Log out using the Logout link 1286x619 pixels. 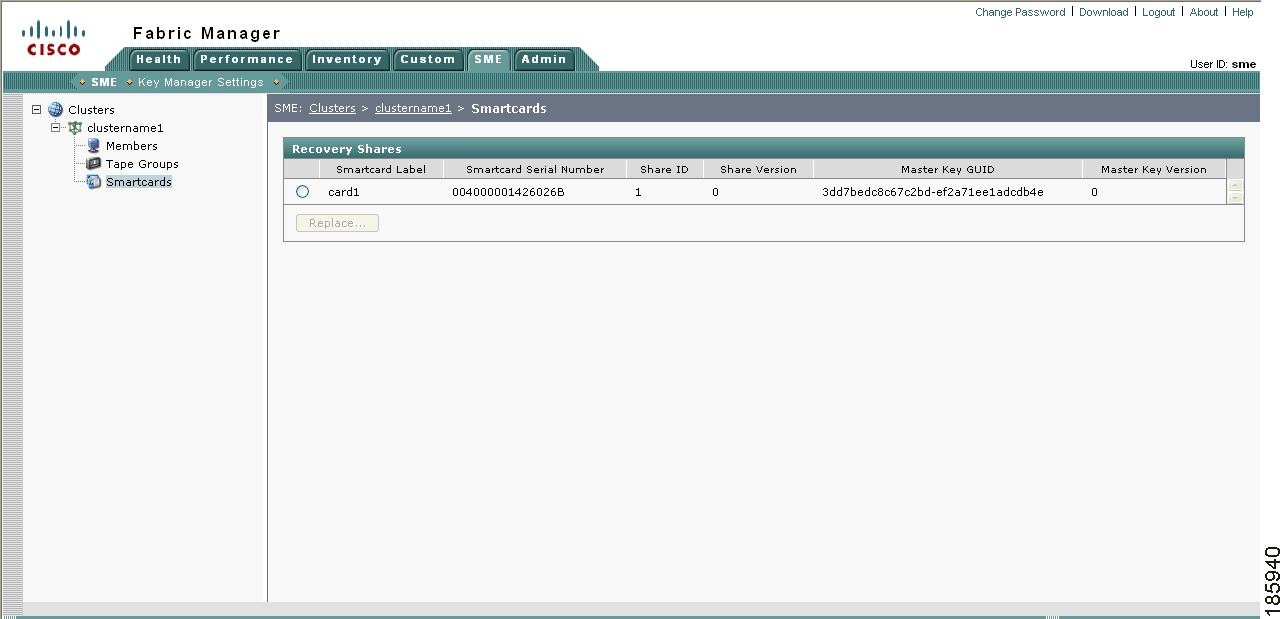1158,13
